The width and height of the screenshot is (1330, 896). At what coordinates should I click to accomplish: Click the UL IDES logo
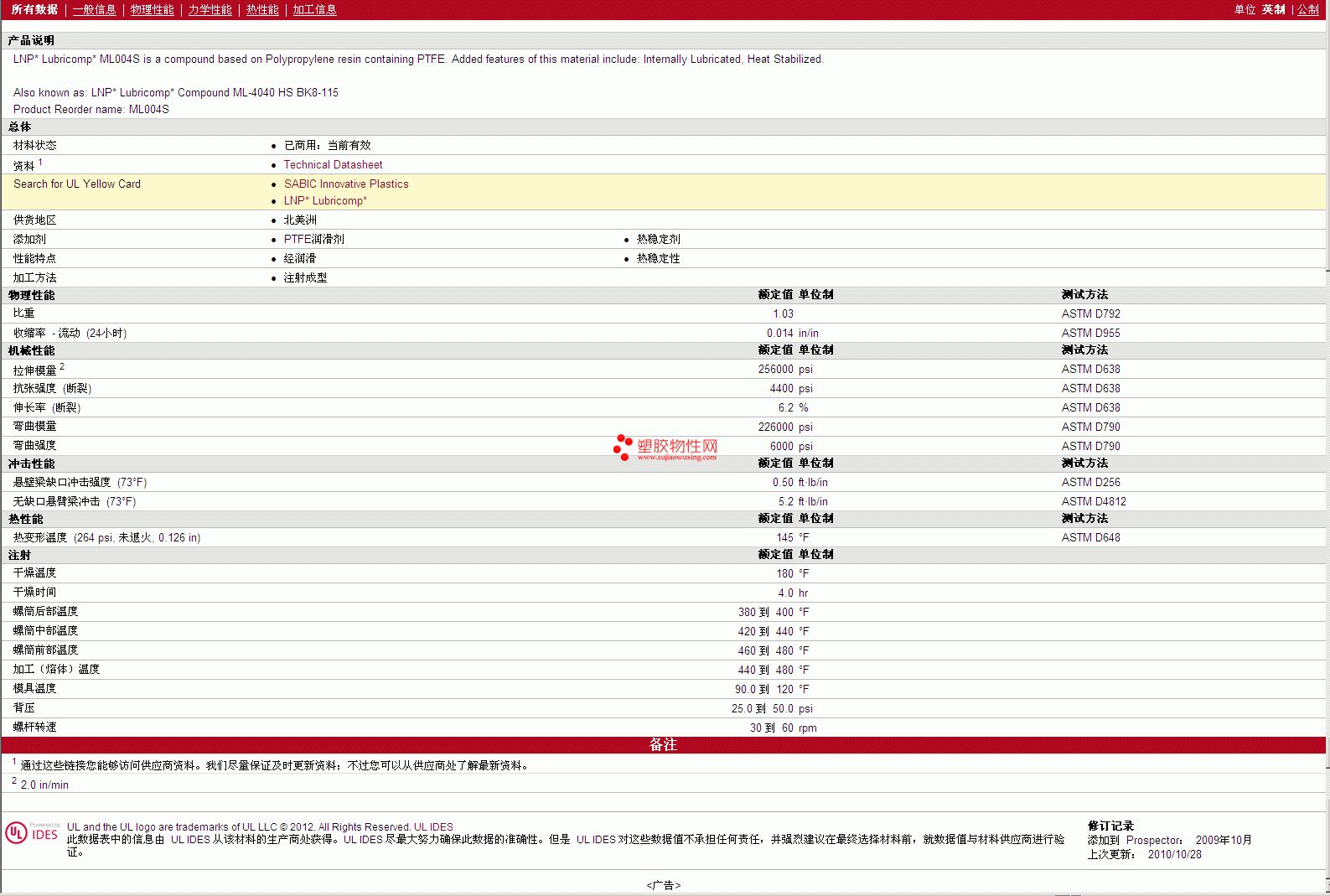click(32, 833)
